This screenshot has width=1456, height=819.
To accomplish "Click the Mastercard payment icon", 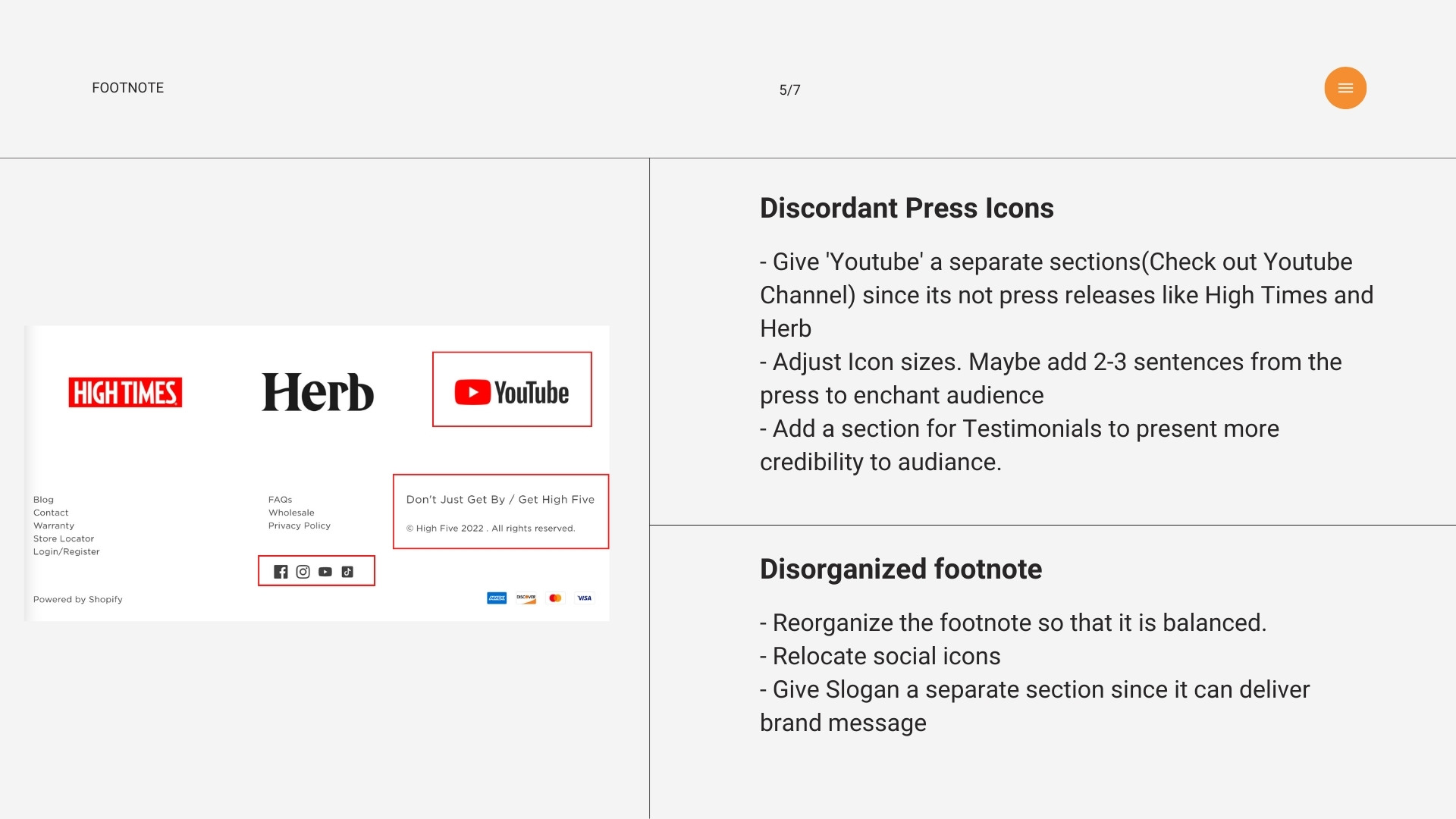I will [x=555, y=598].
